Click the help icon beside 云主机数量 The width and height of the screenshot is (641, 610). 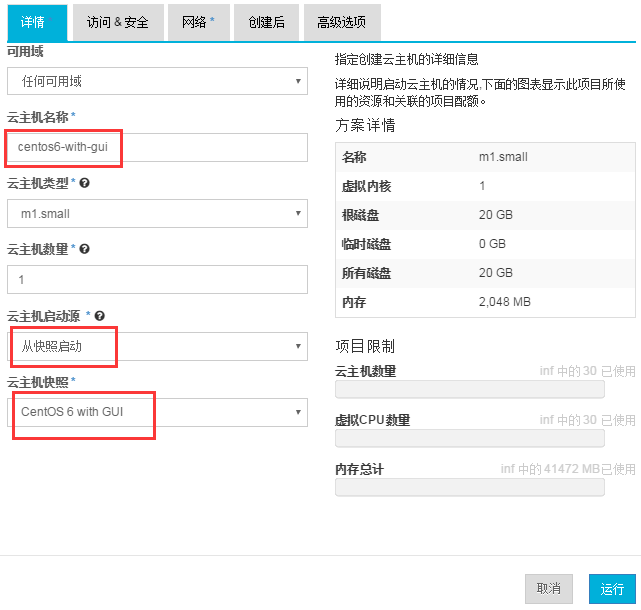pyautogui.click(x=84, y=249)
